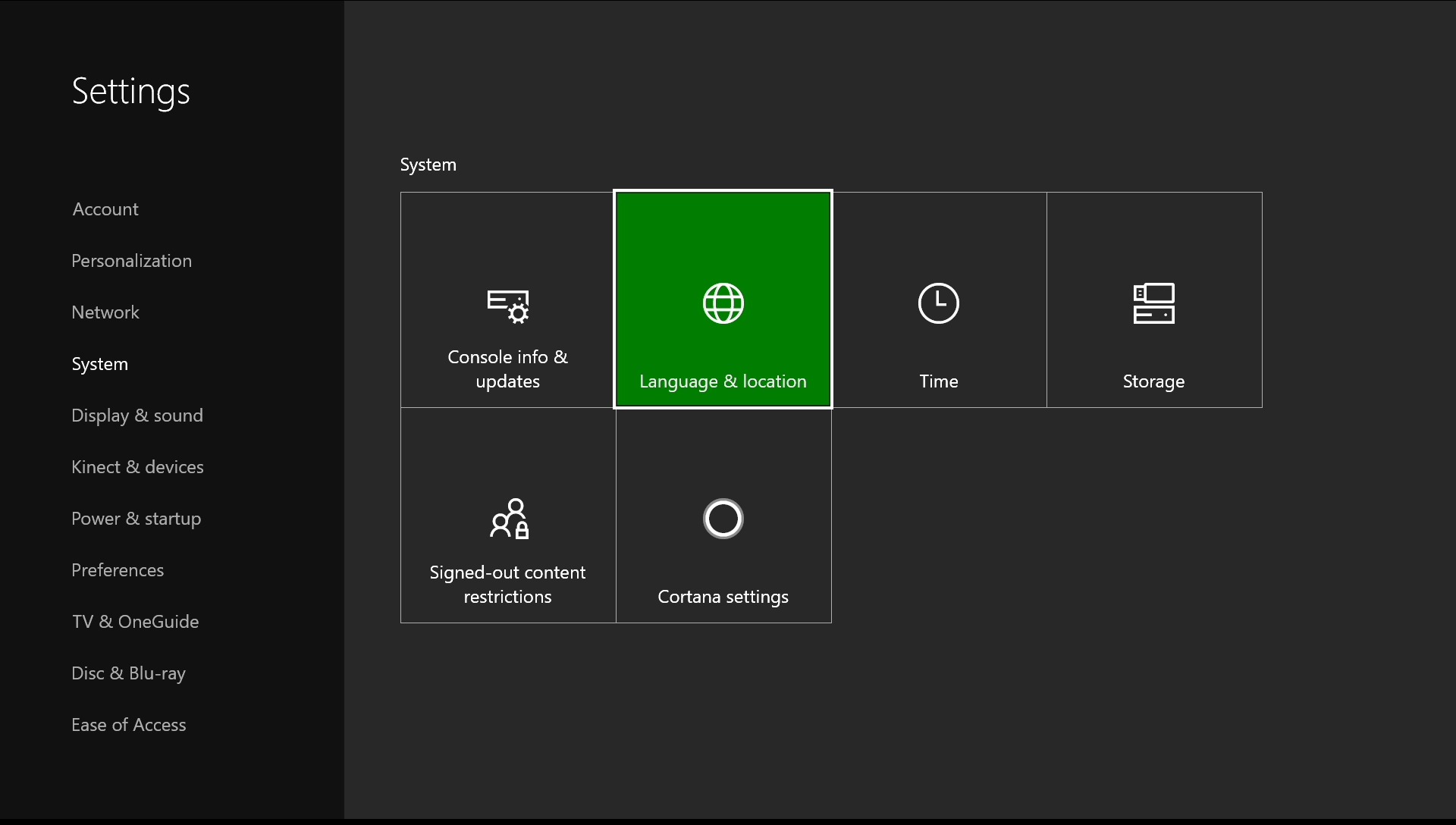Open Power & startup settings

pyautogui.click(x=136, y=517)
